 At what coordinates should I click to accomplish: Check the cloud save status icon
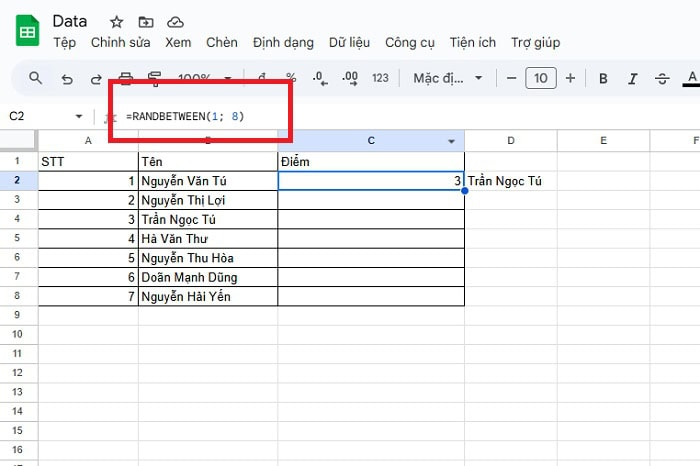[175, 21]
